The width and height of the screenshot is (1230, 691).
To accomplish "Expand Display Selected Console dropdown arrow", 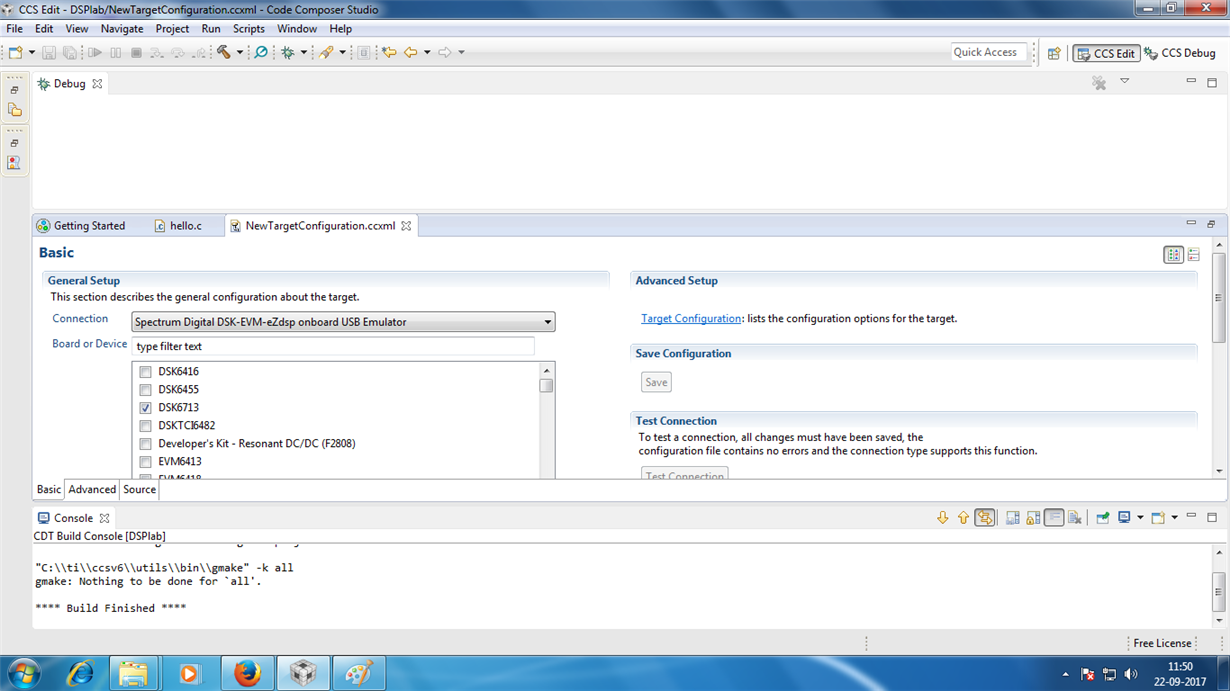I will 1140,518.
